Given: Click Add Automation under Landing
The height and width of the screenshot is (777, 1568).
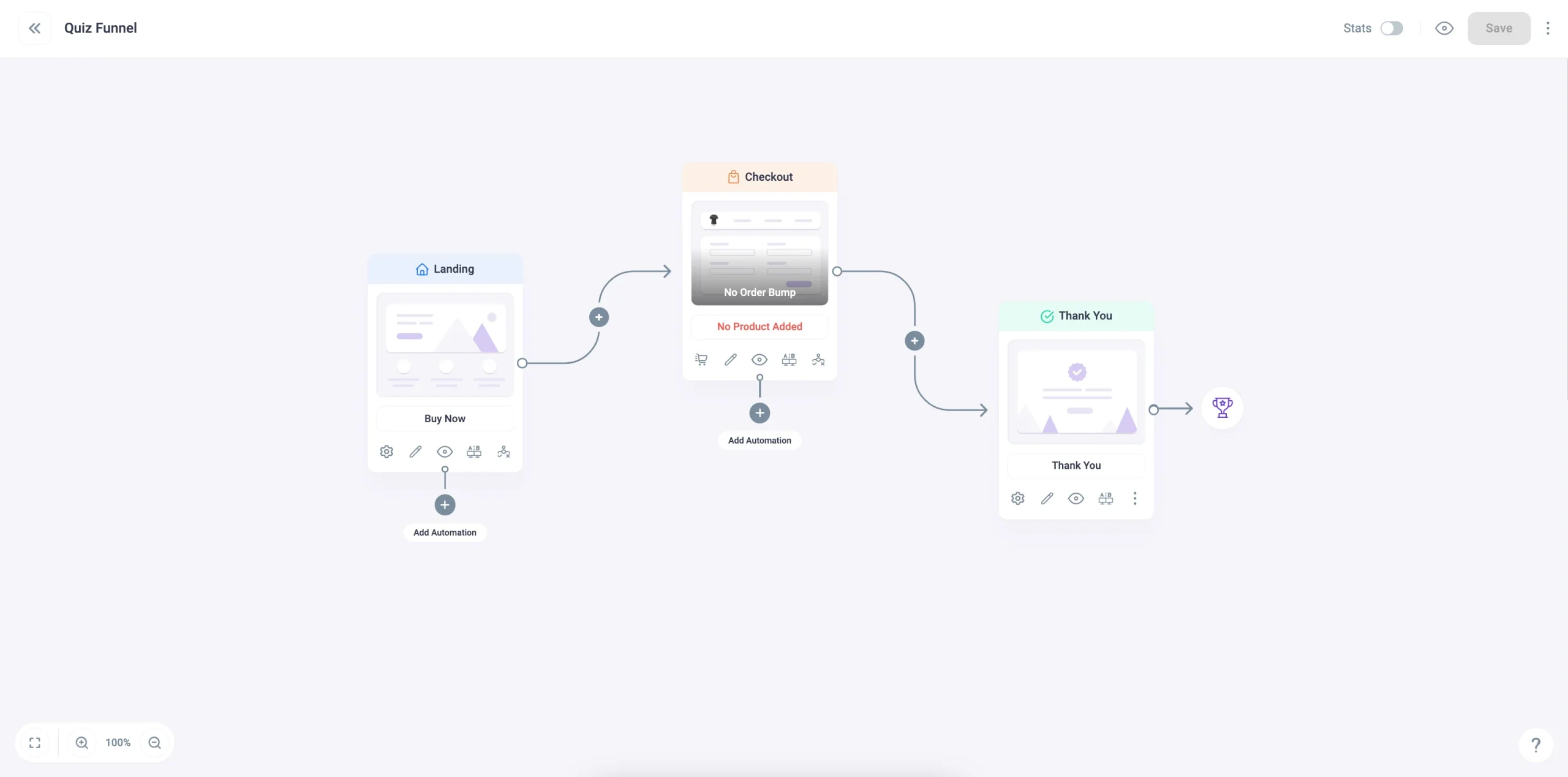Looking at the screenshot, I should 445,533.
